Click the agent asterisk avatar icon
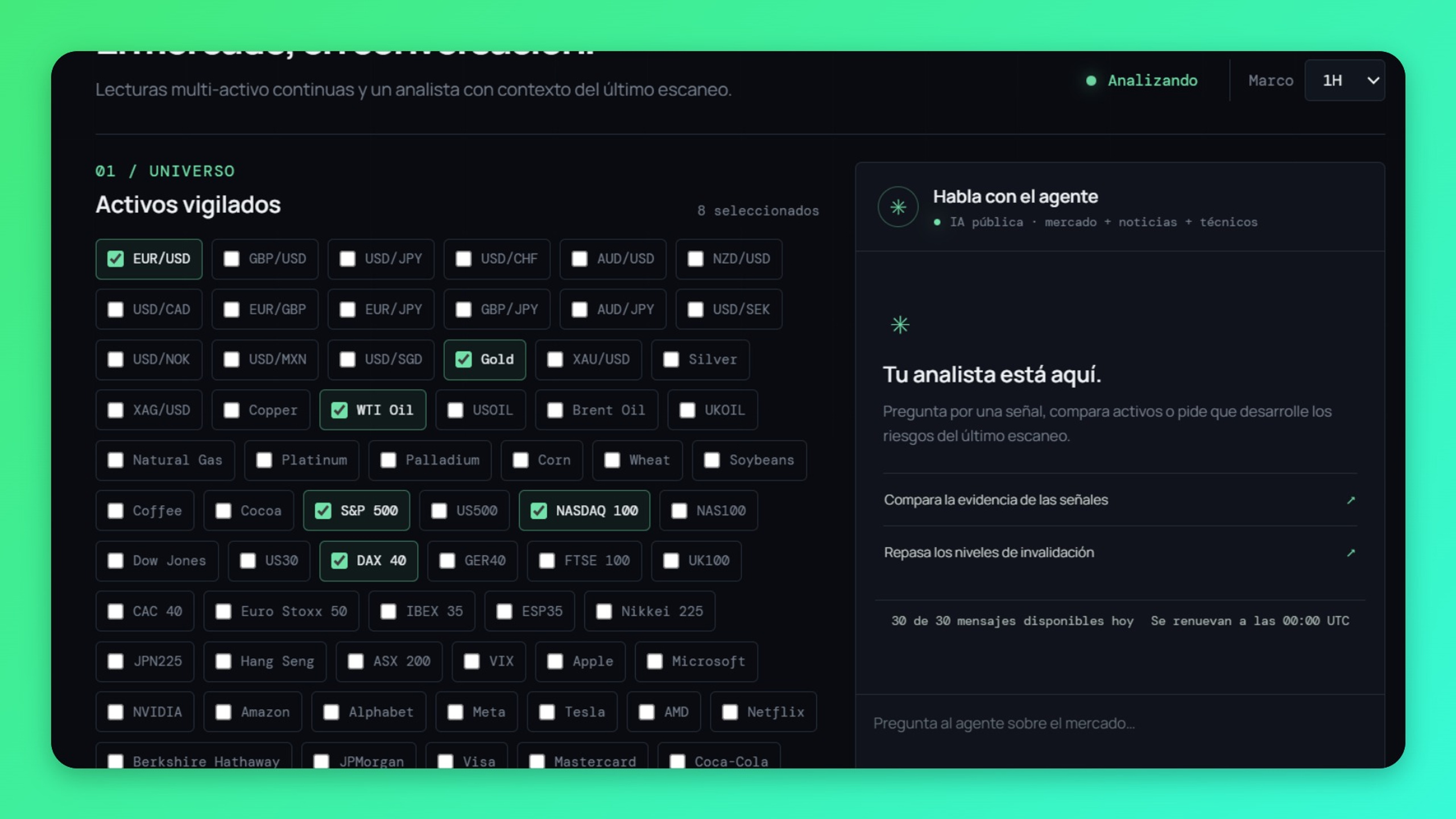 898,207
